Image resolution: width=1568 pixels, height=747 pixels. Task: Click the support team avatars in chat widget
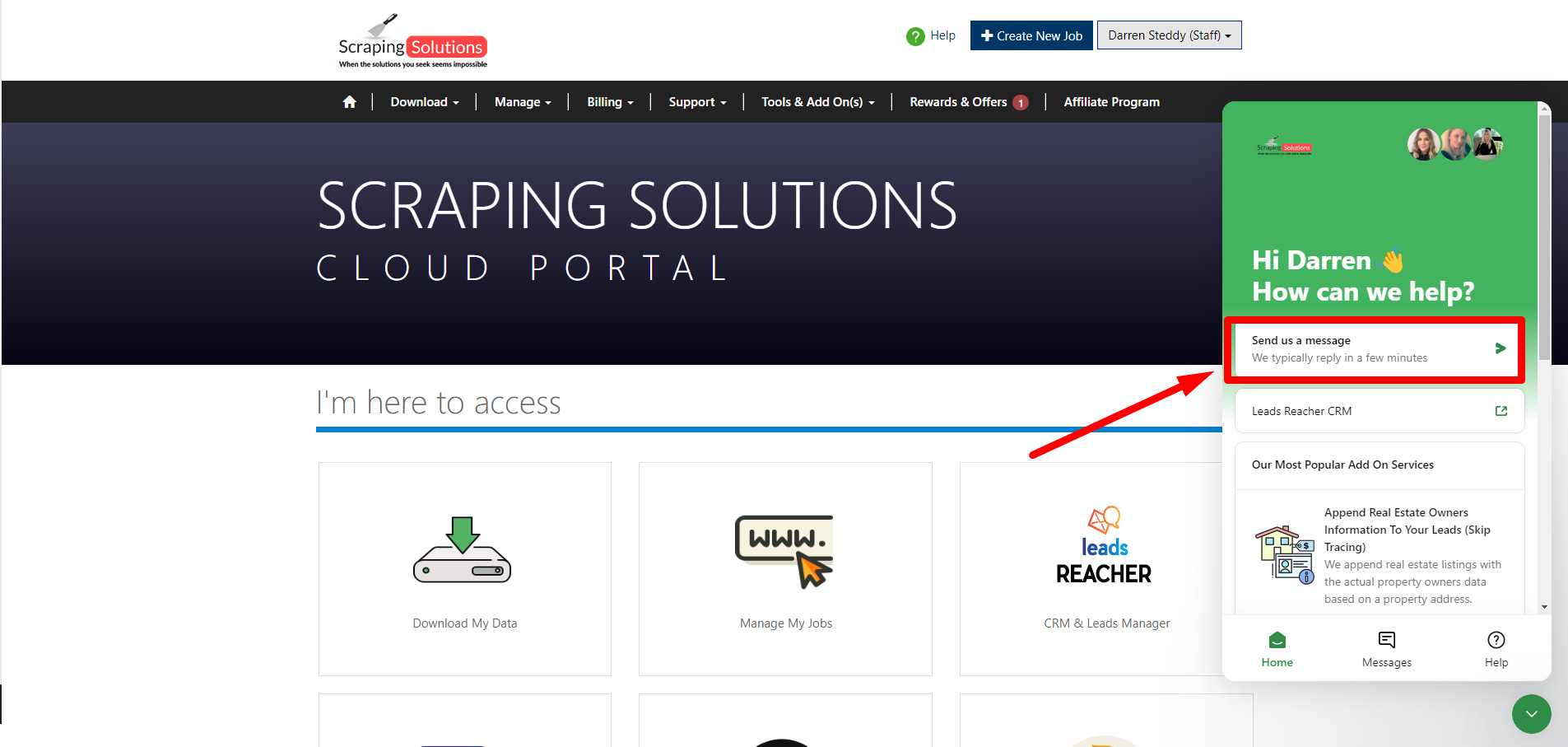coord(1455,144)
